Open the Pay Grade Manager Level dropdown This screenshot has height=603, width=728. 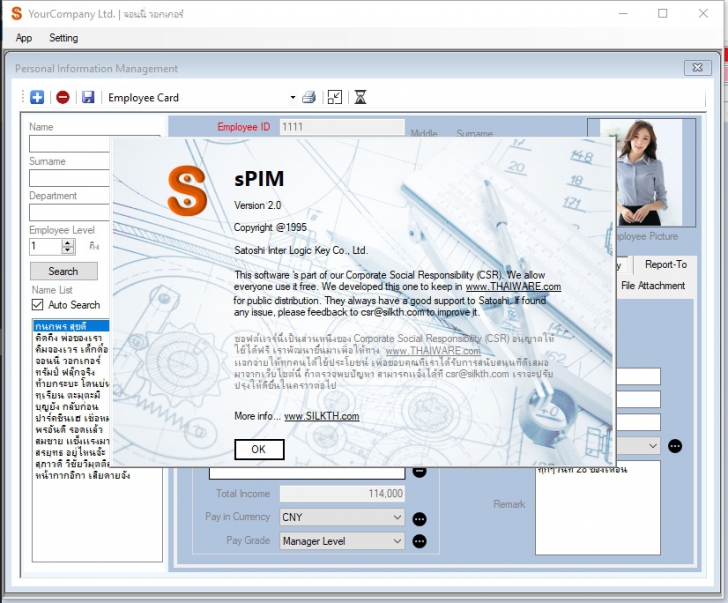click(x=342, y=541)
